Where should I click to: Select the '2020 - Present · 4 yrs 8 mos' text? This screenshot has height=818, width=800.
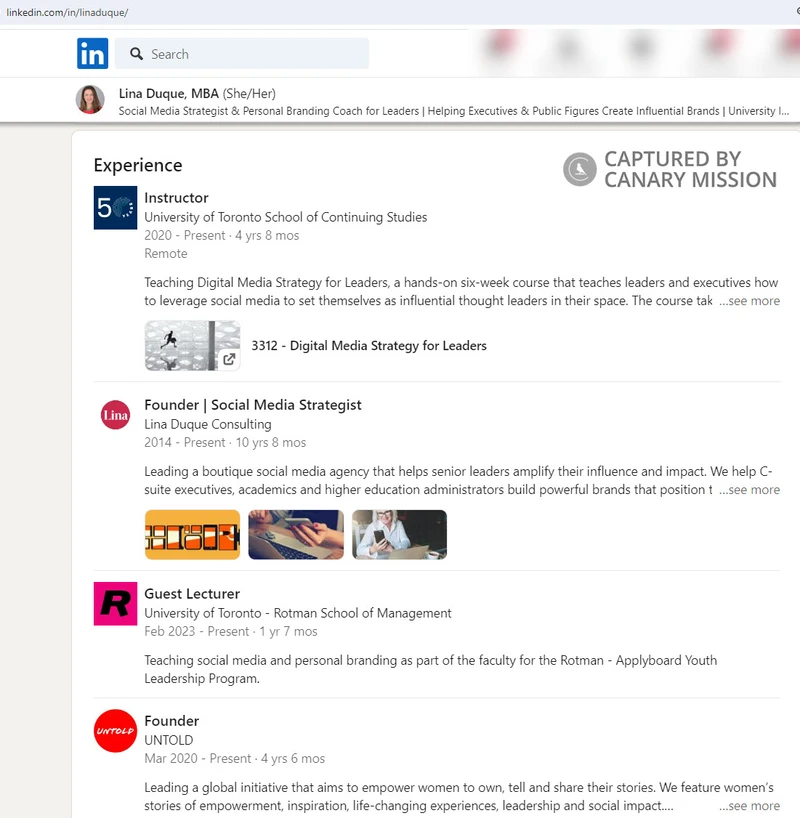pos(222,235)
